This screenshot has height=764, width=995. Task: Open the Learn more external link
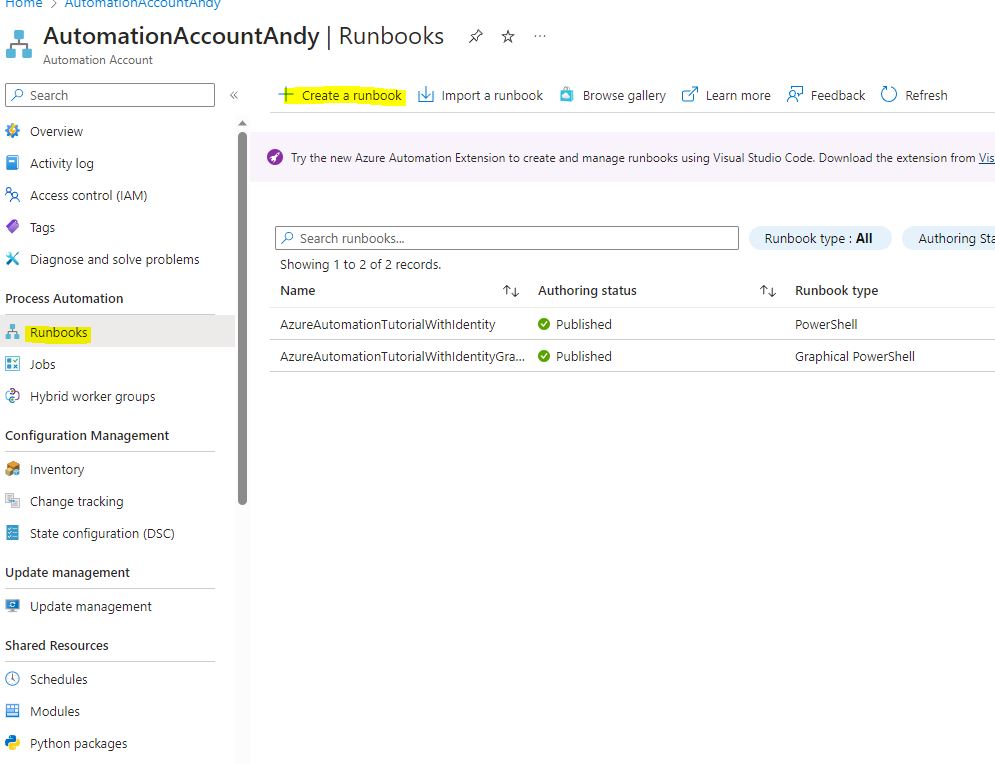[x=726, y=95]
